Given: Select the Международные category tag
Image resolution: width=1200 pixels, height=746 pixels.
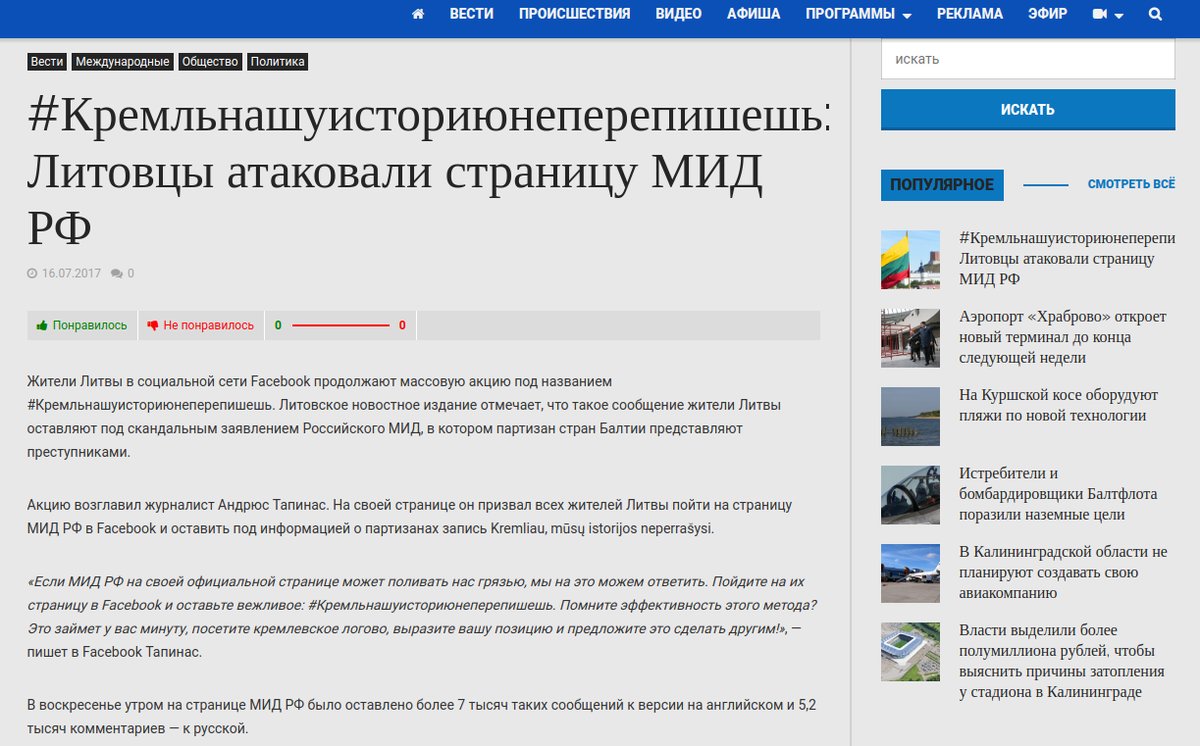Looking at the screenshot, I should 122,62.
